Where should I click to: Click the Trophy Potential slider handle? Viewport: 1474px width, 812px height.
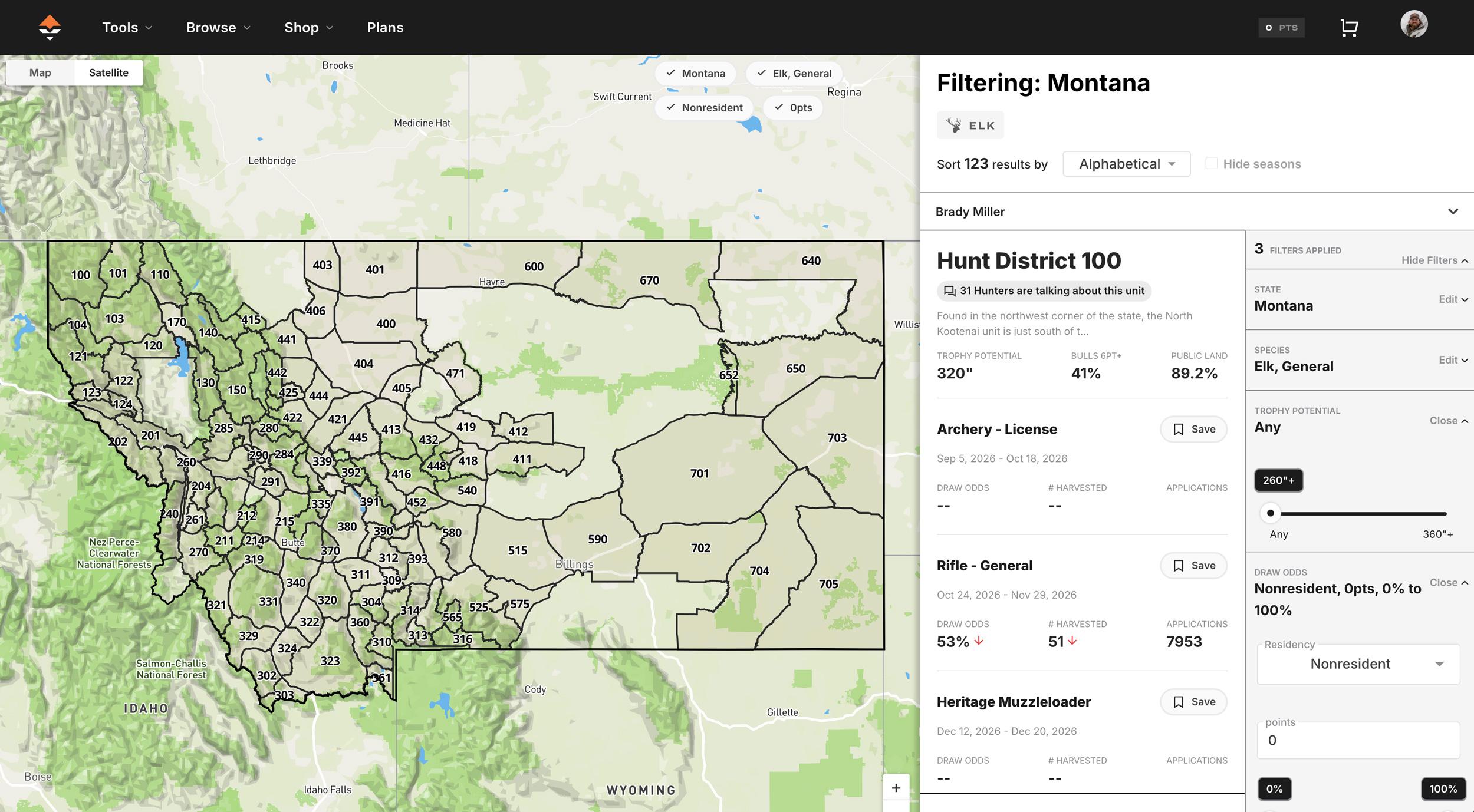coord(1271,513)
